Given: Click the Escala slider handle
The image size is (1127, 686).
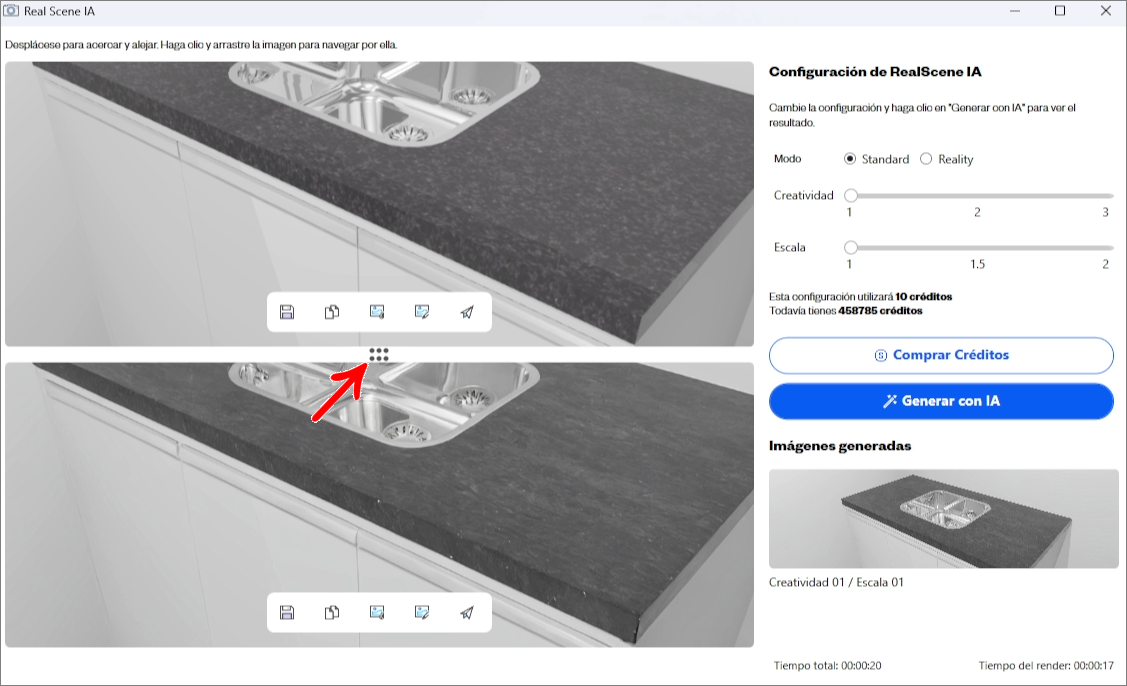Looking at the screenshot, I should point(851,247).
